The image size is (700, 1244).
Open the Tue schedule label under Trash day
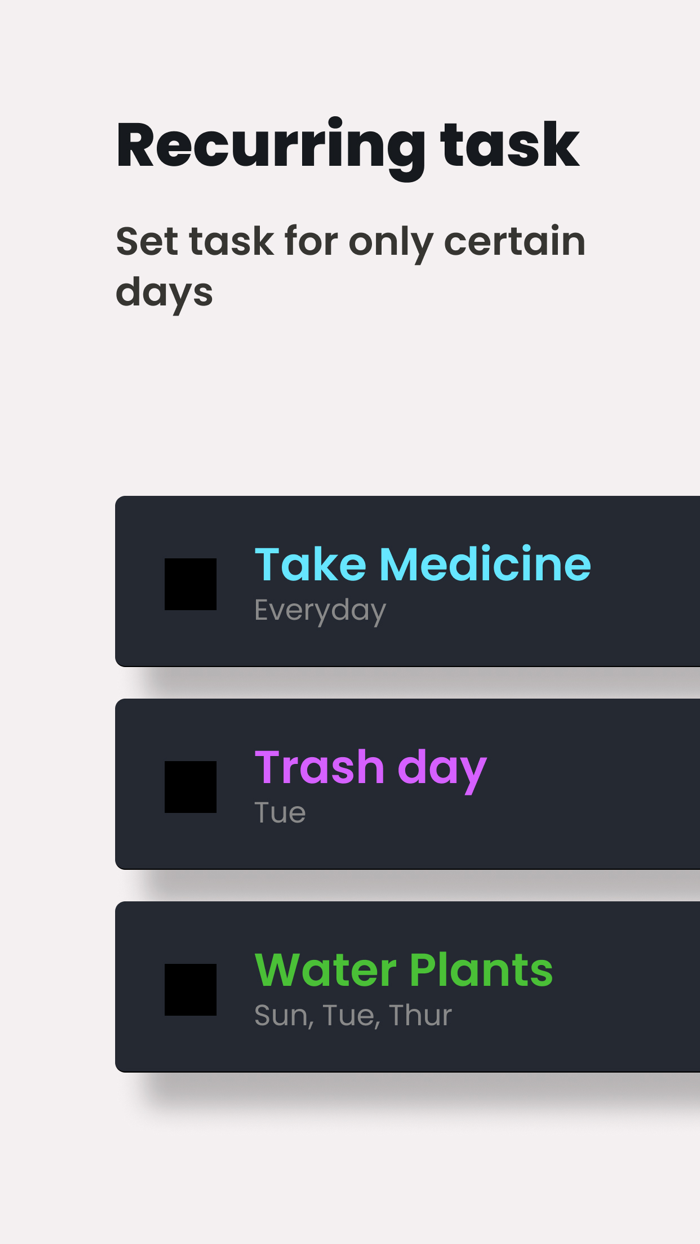279,812
